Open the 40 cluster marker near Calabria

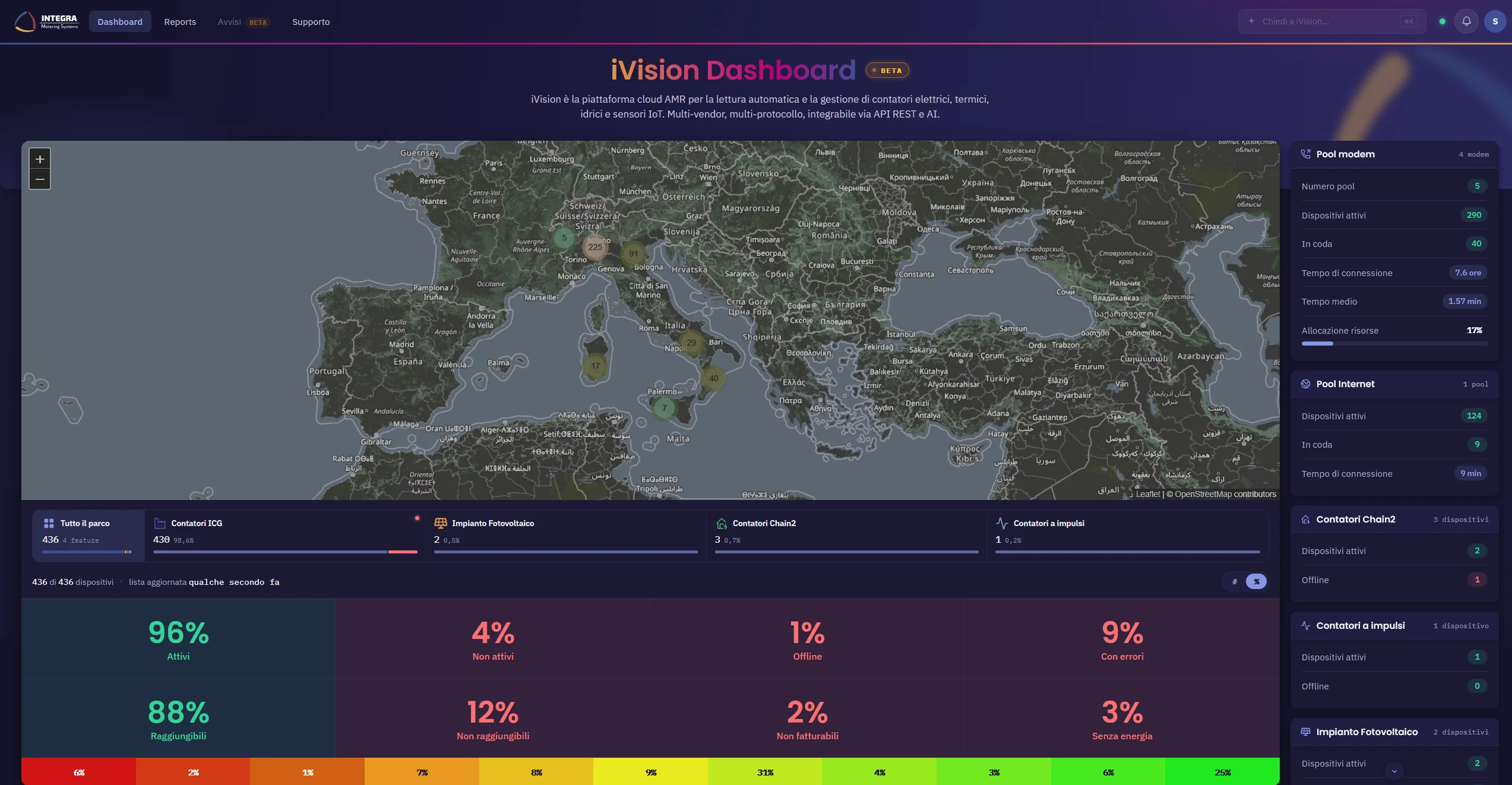tap(713, 378)
